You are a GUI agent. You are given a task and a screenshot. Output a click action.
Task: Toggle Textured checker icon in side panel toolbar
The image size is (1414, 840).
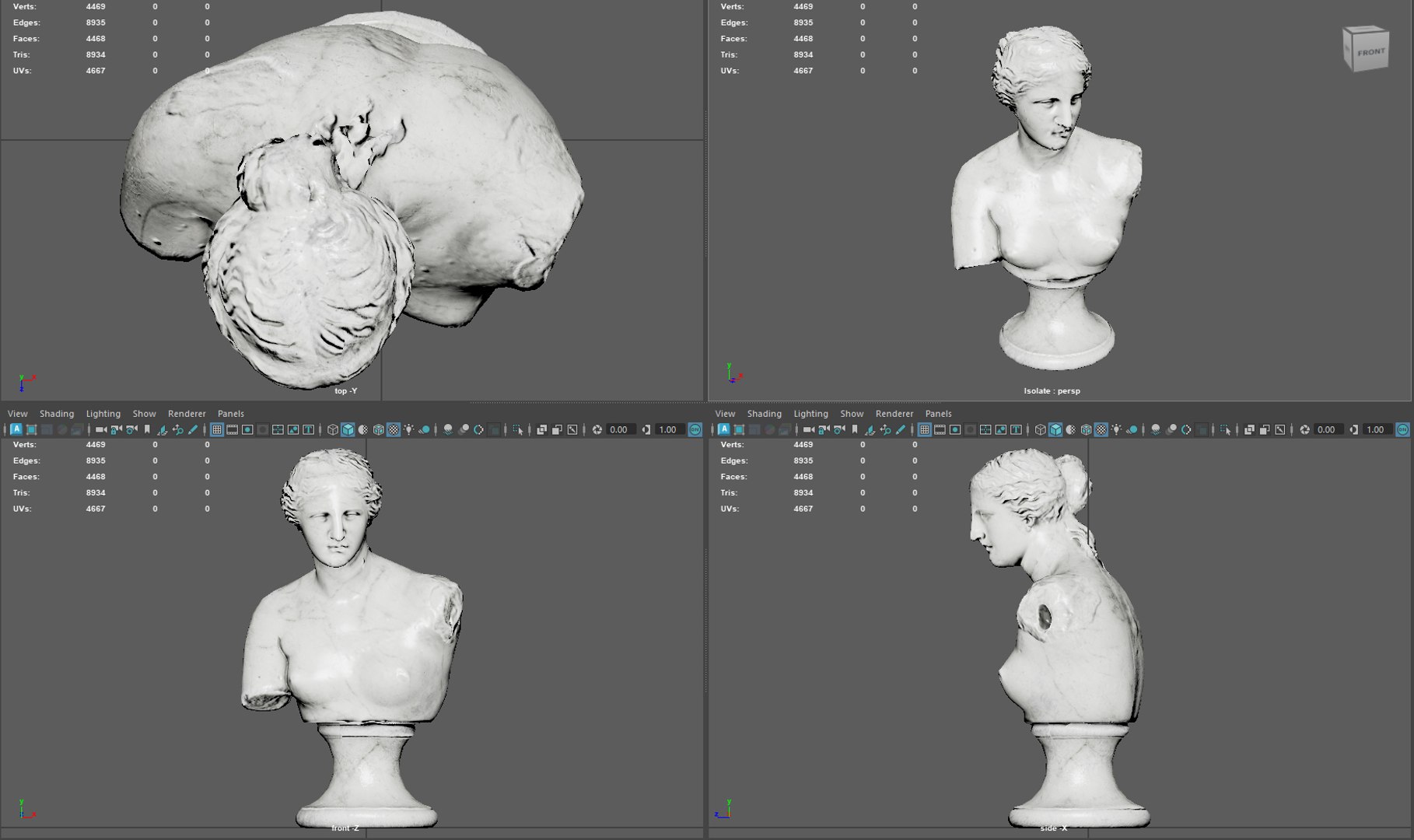[x=1101, y=429]
